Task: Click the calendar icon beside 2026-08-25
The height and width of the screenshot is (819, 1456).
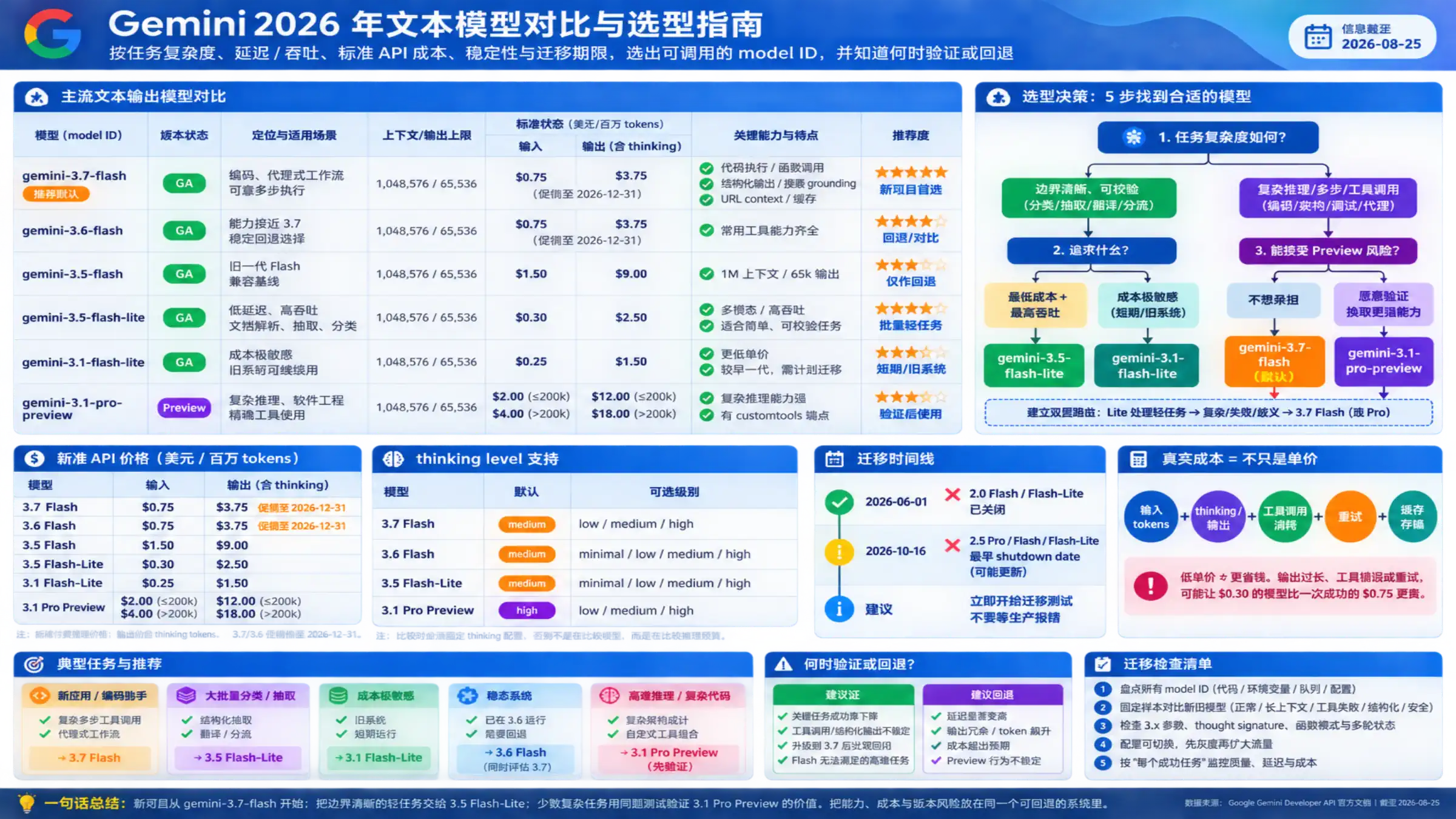Action: coord(1317,36)
